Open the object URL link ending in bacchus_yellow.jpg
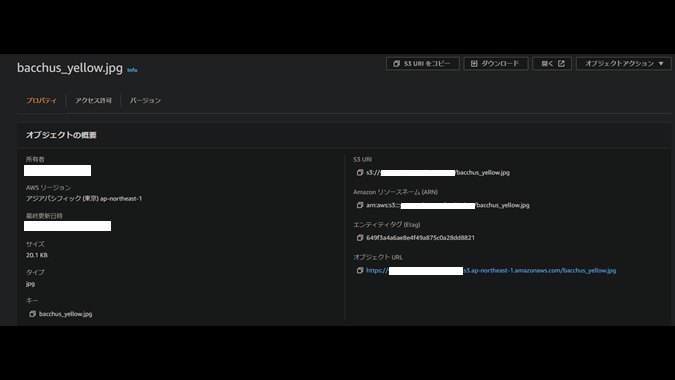This screenshot has height=380, width=675. click(491, 270)
